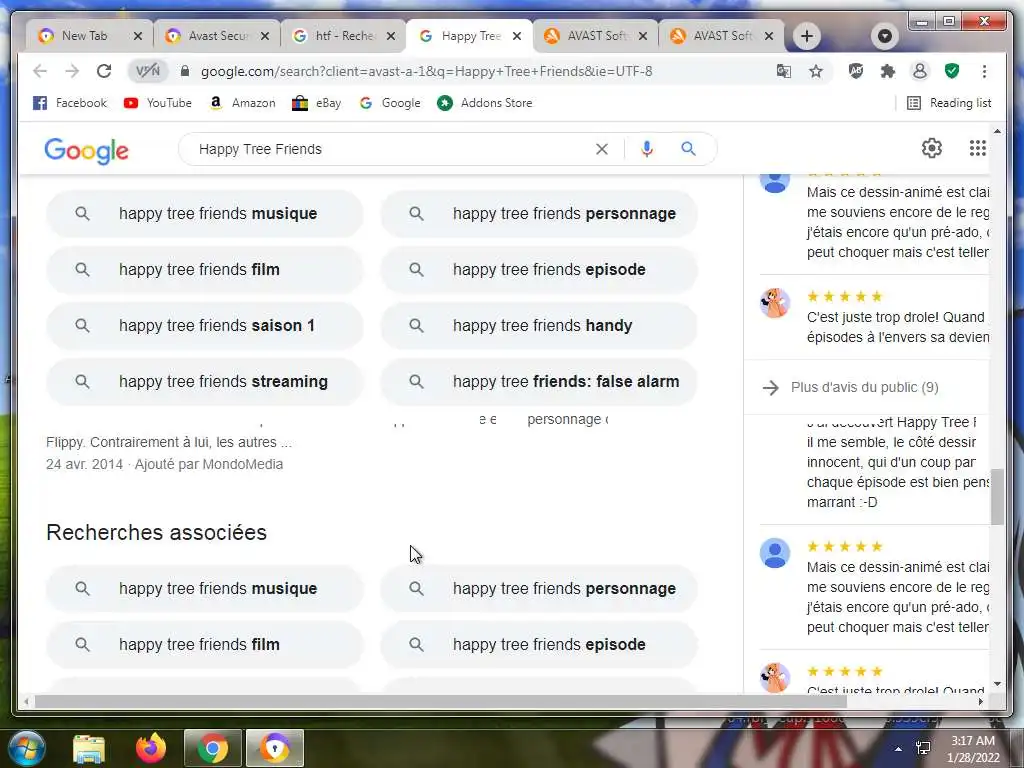Open Avast Secure Browser taskbar icon
The height and width of the screenshot is (768, 1024).
(x=275, y=748)
